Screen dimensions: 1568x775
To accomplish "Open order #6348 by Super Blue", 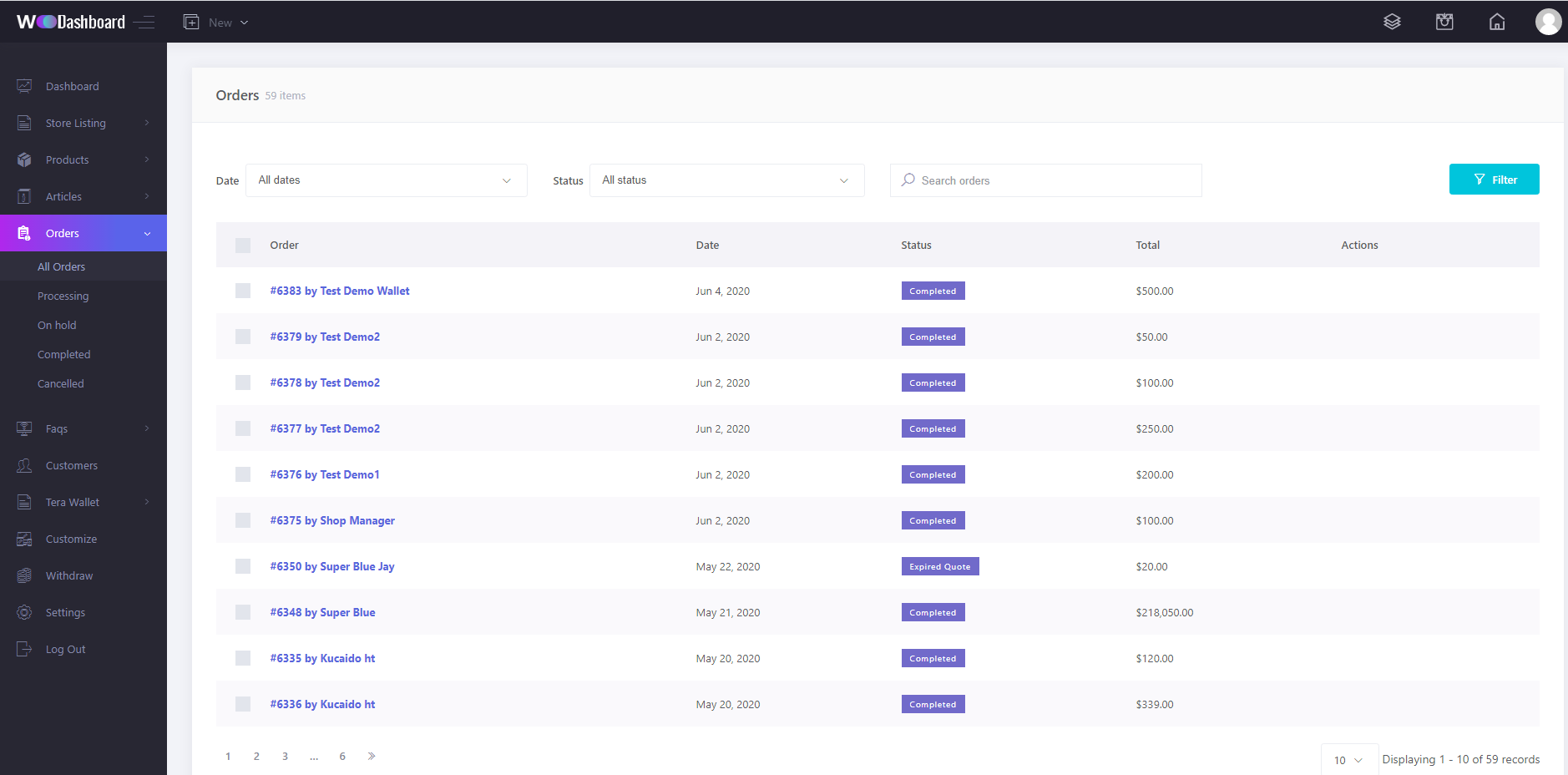I will tap(322, 612).
